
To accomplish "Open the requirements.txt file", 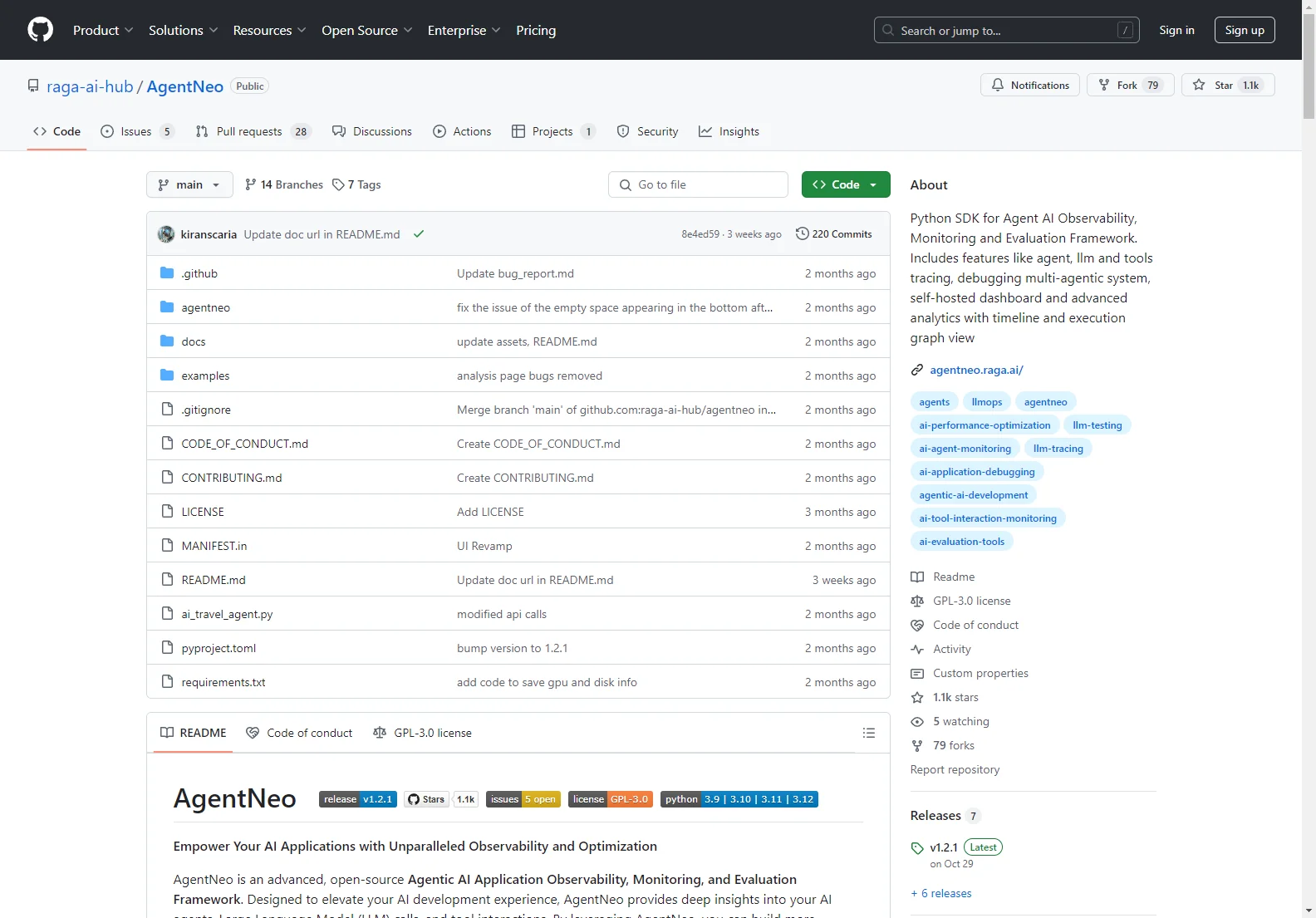I will tap(223, 682).
